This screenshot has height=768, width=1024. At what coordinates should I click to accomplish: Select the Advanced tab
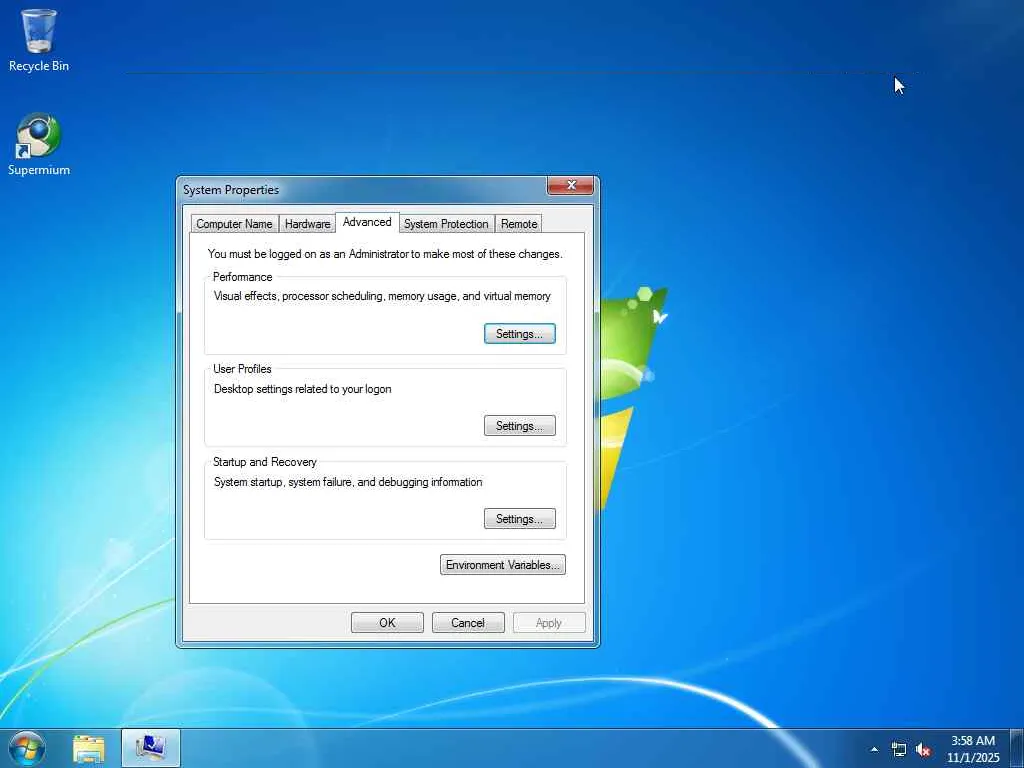coord(367,222)
